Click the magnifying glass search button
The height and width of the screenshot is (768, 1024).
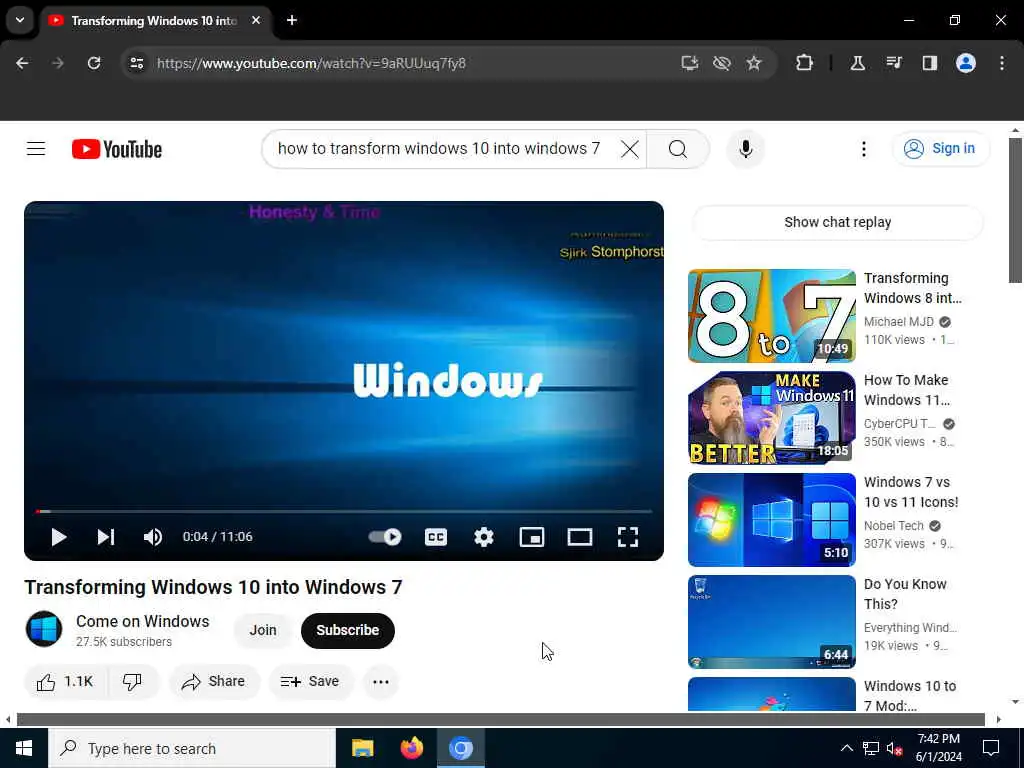coord(678,149)
